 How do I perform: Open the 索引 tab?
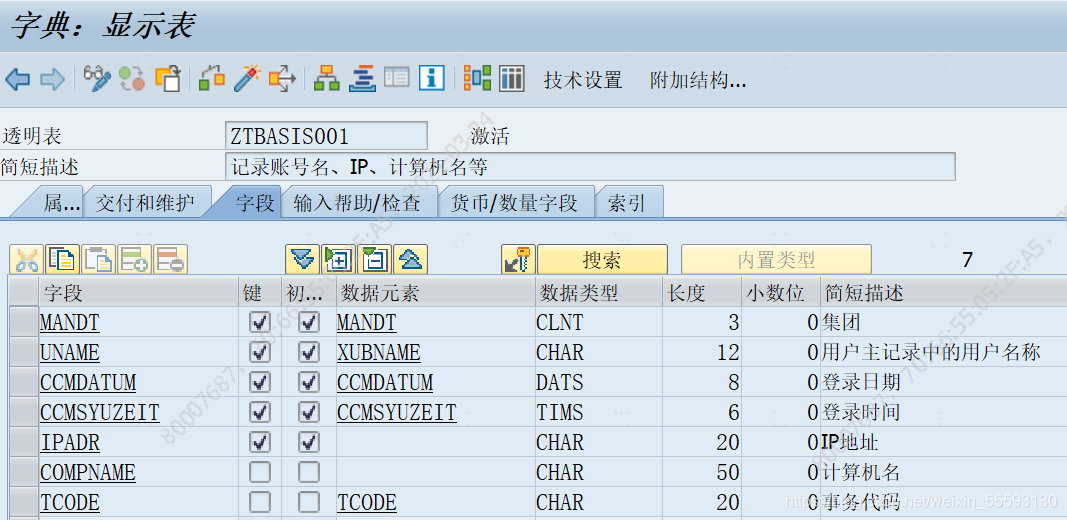pyautogui.click(x=628, y=202)
